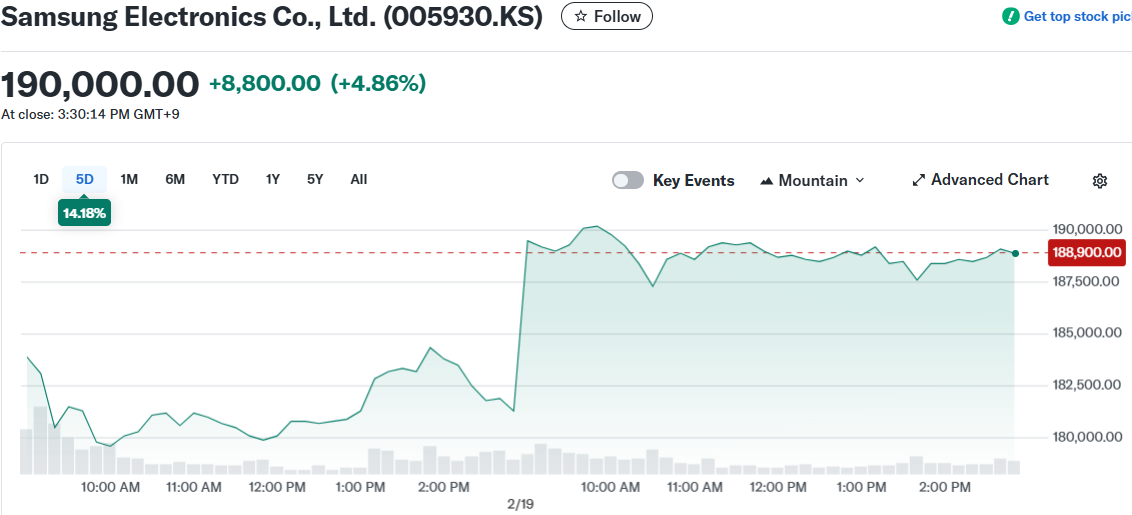Switch chart to 5Y range
The width and height of the screenshot is (1132, 515).
pyautogui.click(x=315, y=179)
